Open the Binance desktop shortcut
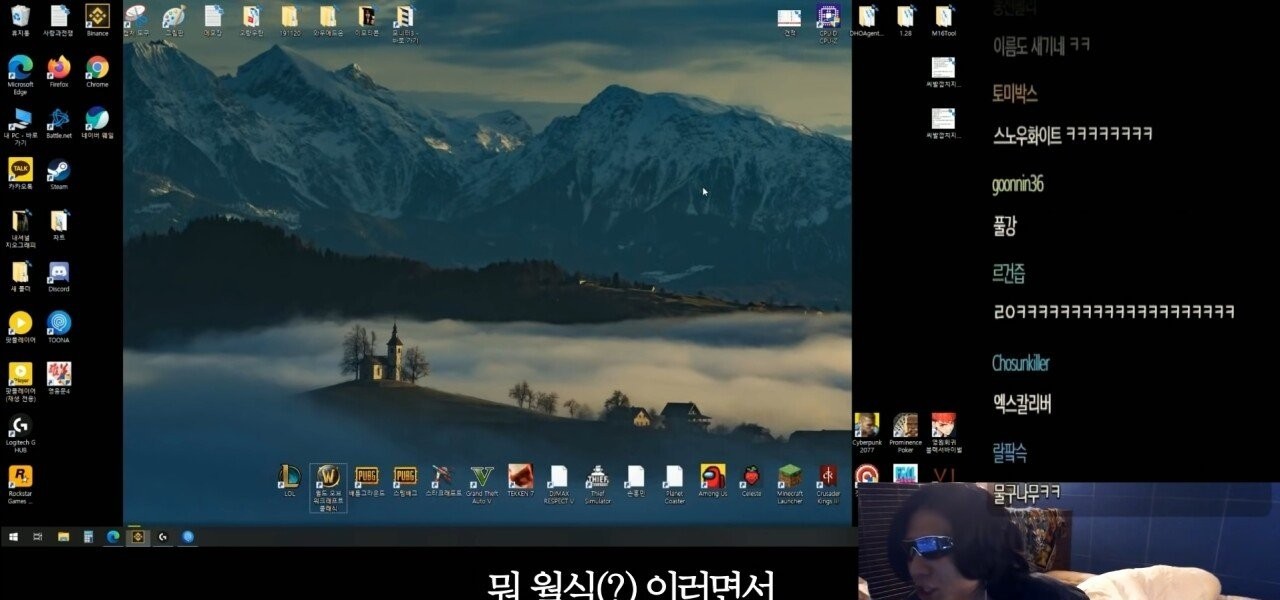1280x600 pixels. coord(97,17)
